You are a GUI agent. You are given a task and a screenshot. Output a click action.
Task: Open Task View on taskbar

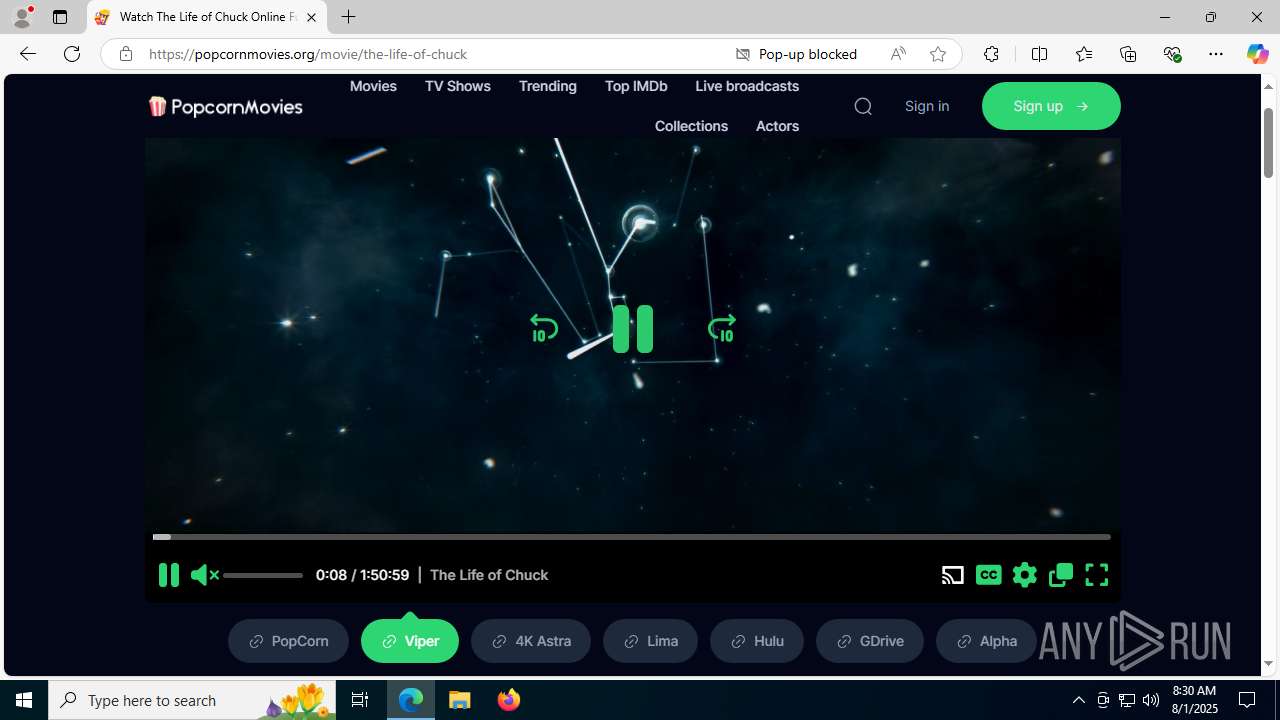[x=360, y=700]
